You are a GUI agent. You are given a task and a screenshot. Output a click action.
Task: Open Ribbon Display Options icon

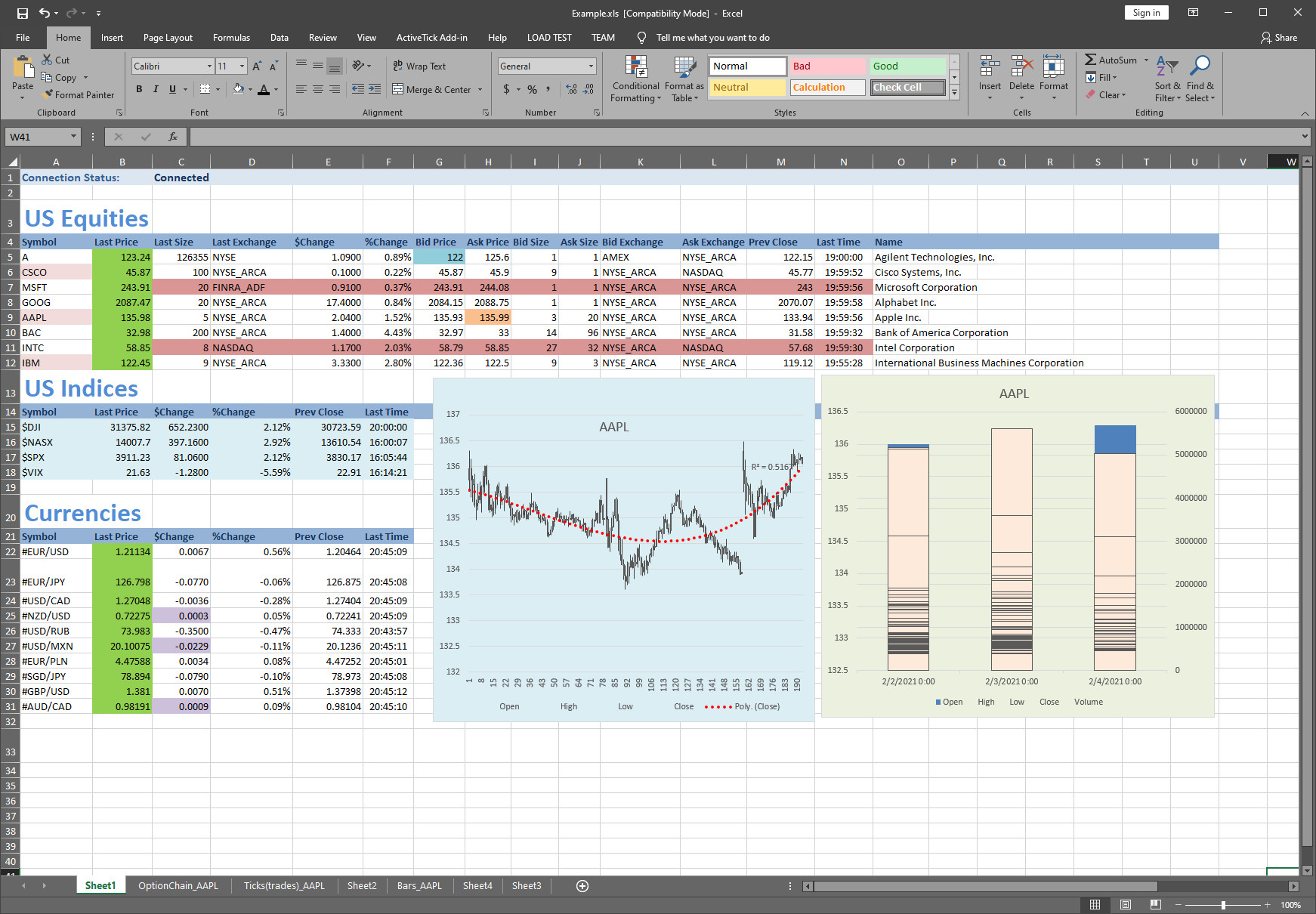(1193, 13)
